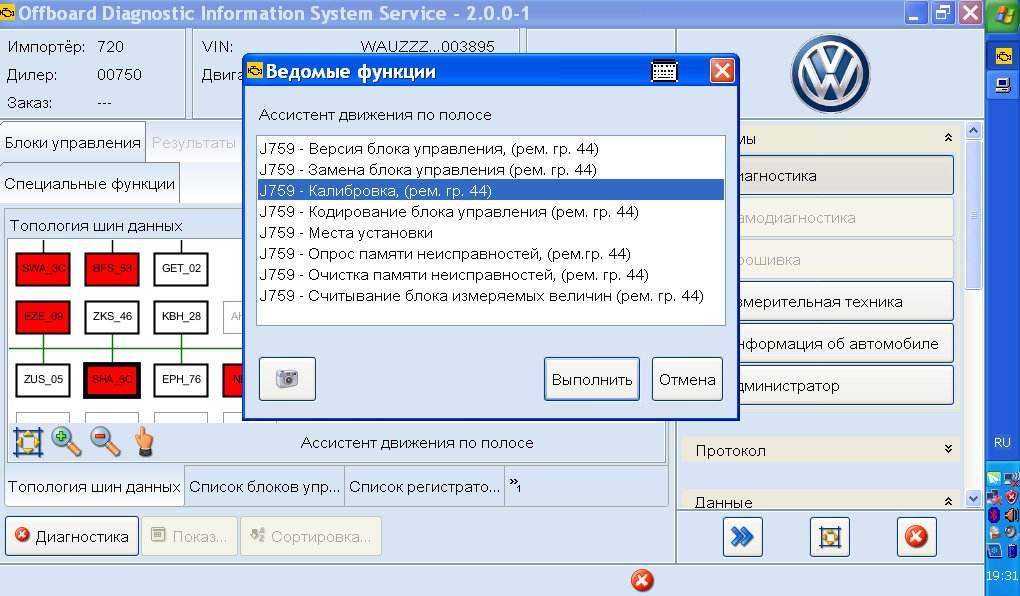The width and height of the screenshot is (1020, 596).
Task: Select J759 - Замена блока управления
Action: (490, 169)
